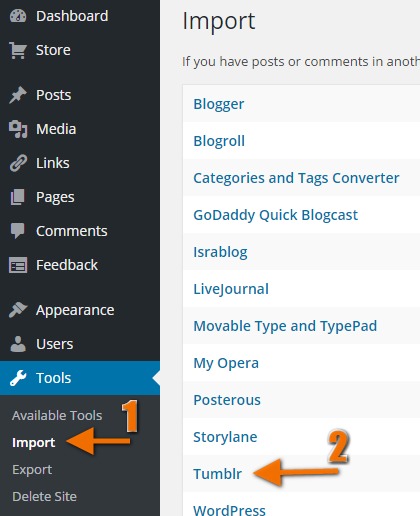Open the Links section

coord(53,163)
